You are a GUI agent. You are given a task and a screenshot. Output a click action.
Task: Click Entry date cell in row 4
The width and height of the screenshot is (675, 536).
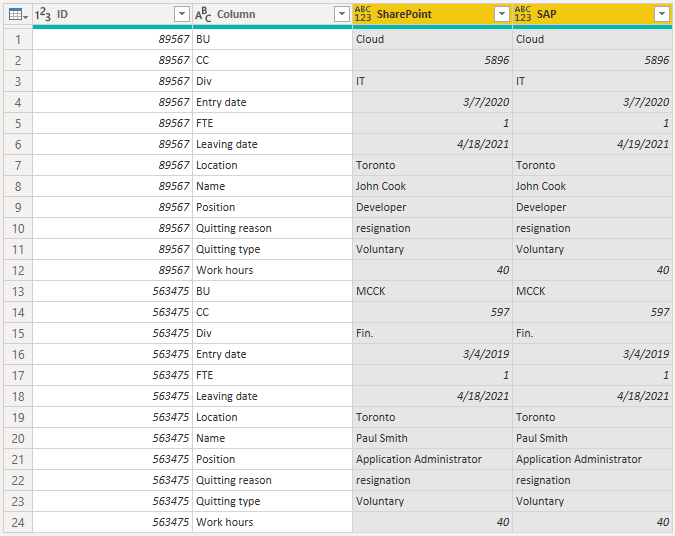pos(272,102)
